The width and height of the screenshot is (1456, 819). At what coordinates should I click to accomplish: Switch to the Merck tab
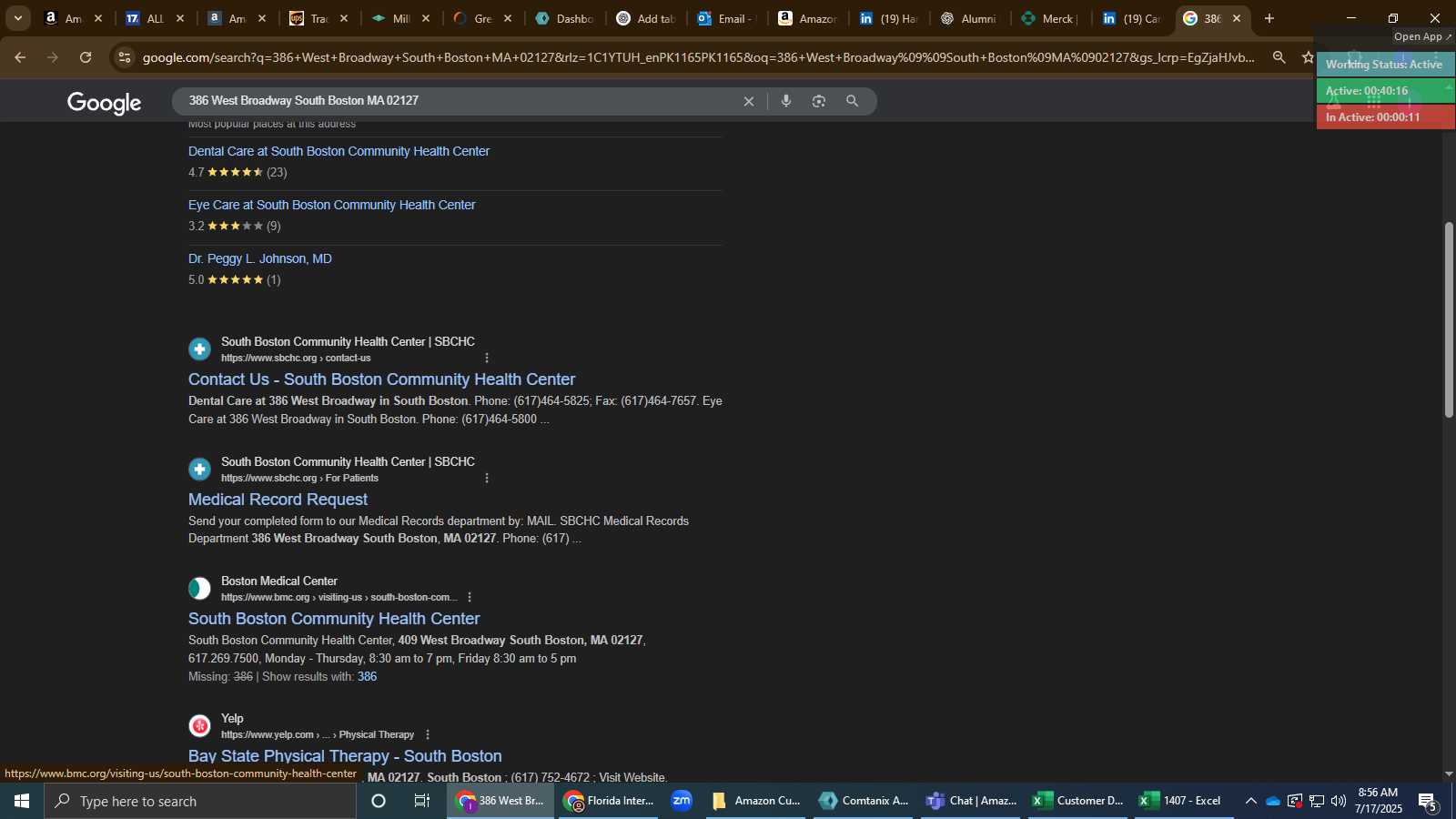[1051, 18]
